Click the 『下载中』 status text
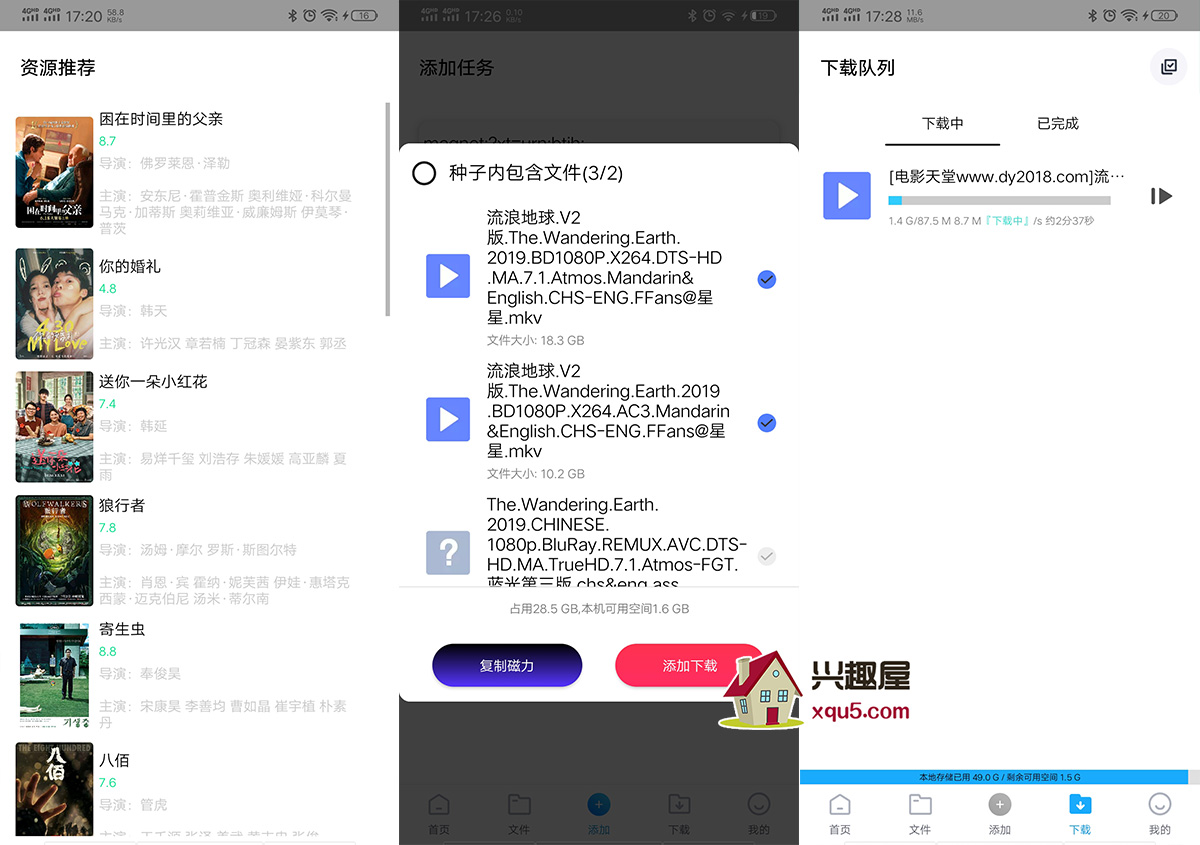 coord(1006,221)
